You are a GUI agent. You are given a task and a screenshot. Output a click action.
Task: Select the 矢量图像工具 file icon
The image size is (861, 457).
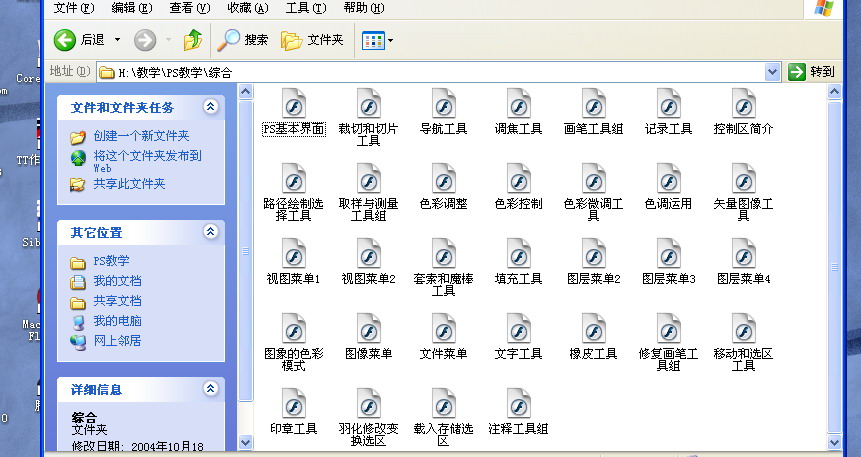pos(743,179)
